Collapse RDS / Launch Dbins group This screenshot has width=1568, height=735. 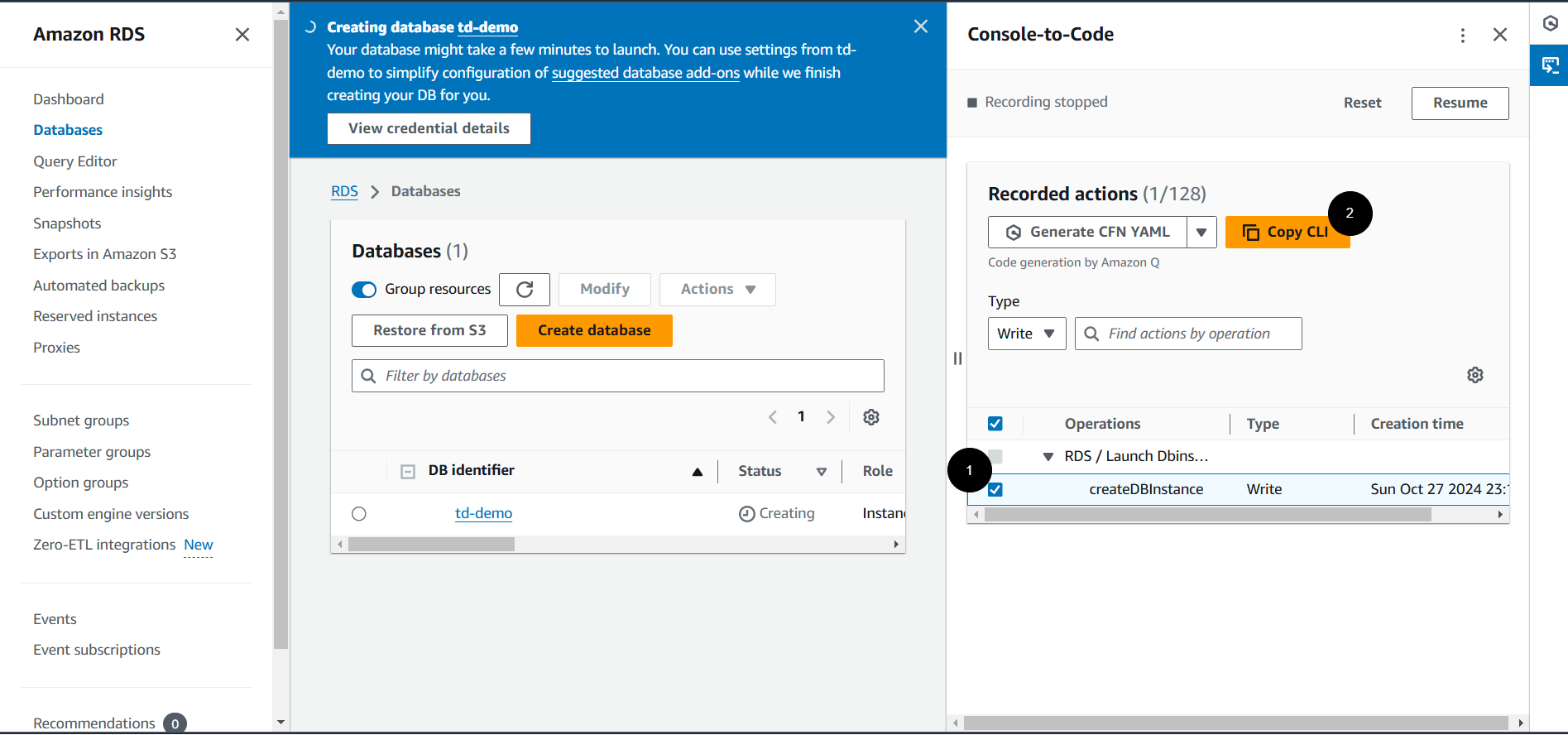point(1048,457)
